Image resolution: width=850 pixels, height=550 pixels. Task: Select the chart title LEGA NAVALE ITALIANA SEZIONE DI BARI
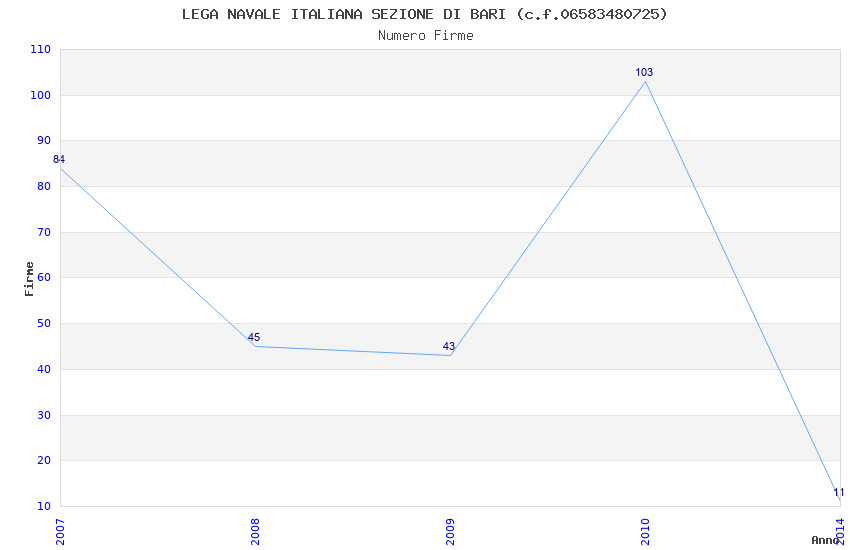(x=424, y=14)
